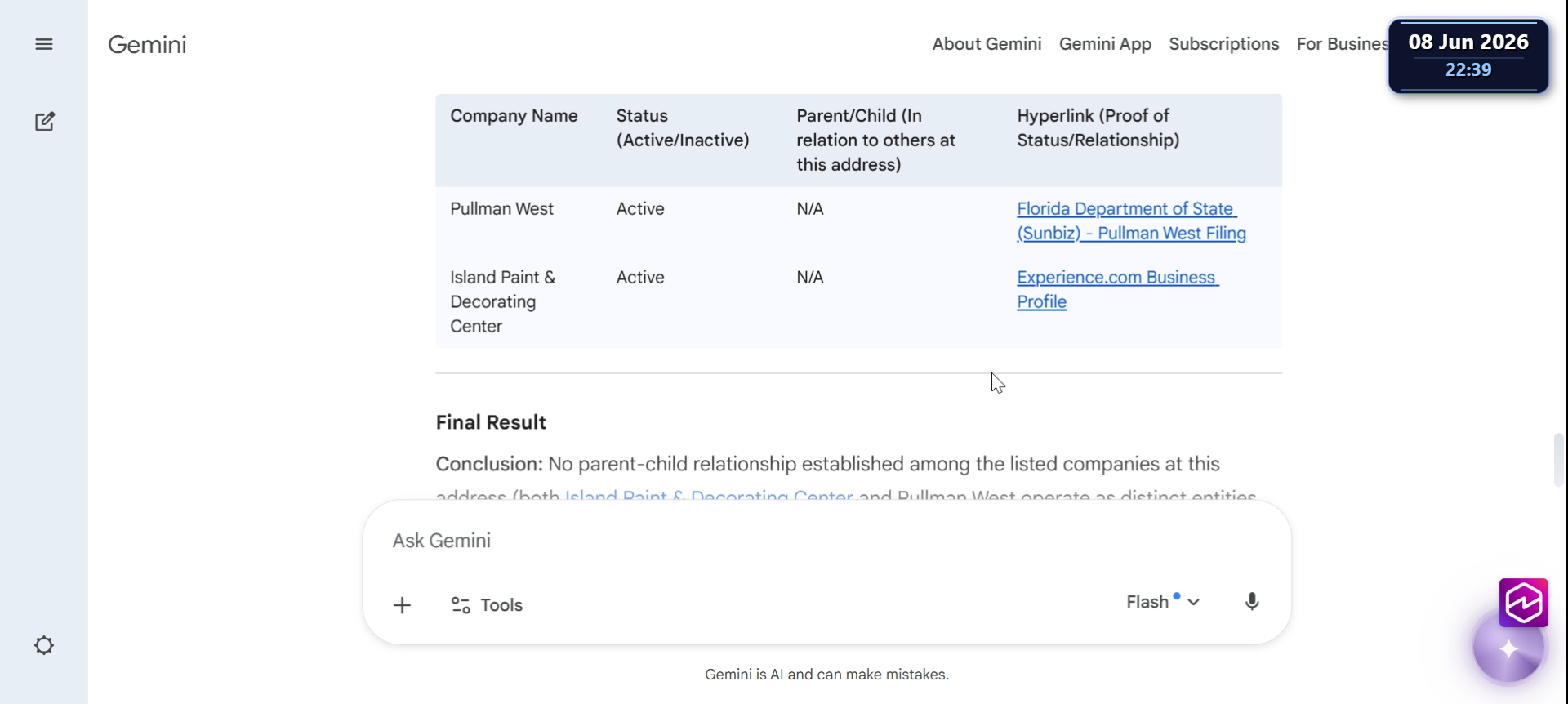The height and width of the screenshot is (704, 1568).
Task: Open the For Business menu item
Action: [x=1343, y=44]
